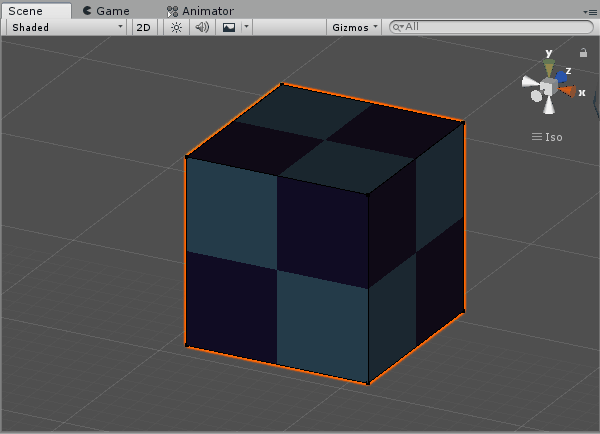Open the Gizmos dropdown menu

[x=354, y=28]
